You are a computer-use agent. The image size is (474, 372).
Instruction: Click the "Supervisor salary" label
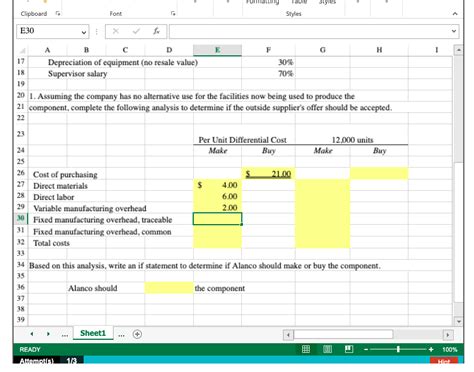[x=77, y=74]
